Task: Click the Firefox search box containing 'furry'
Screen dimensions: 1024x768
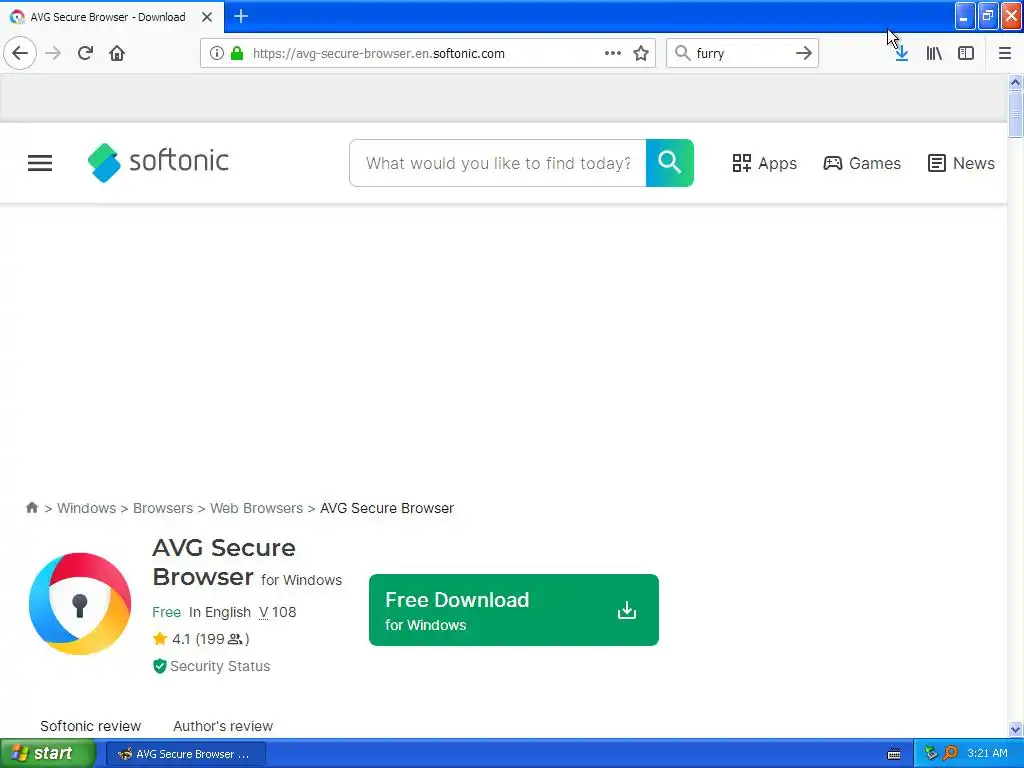Action: (x=742, y=53)
